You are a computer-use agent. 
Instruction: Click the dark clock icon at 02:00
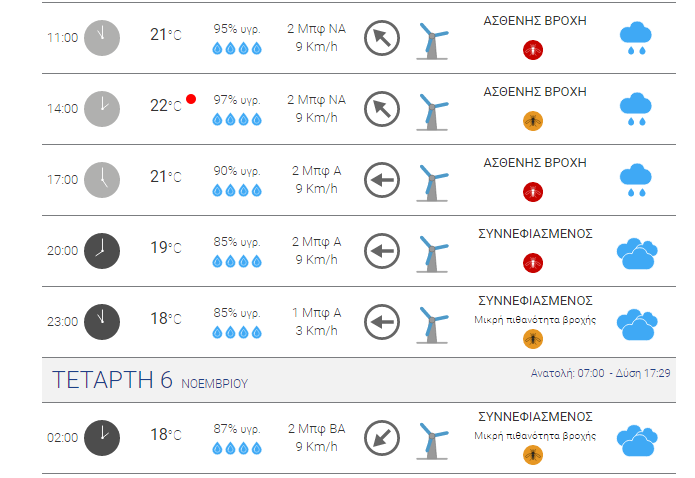[102, 438]
